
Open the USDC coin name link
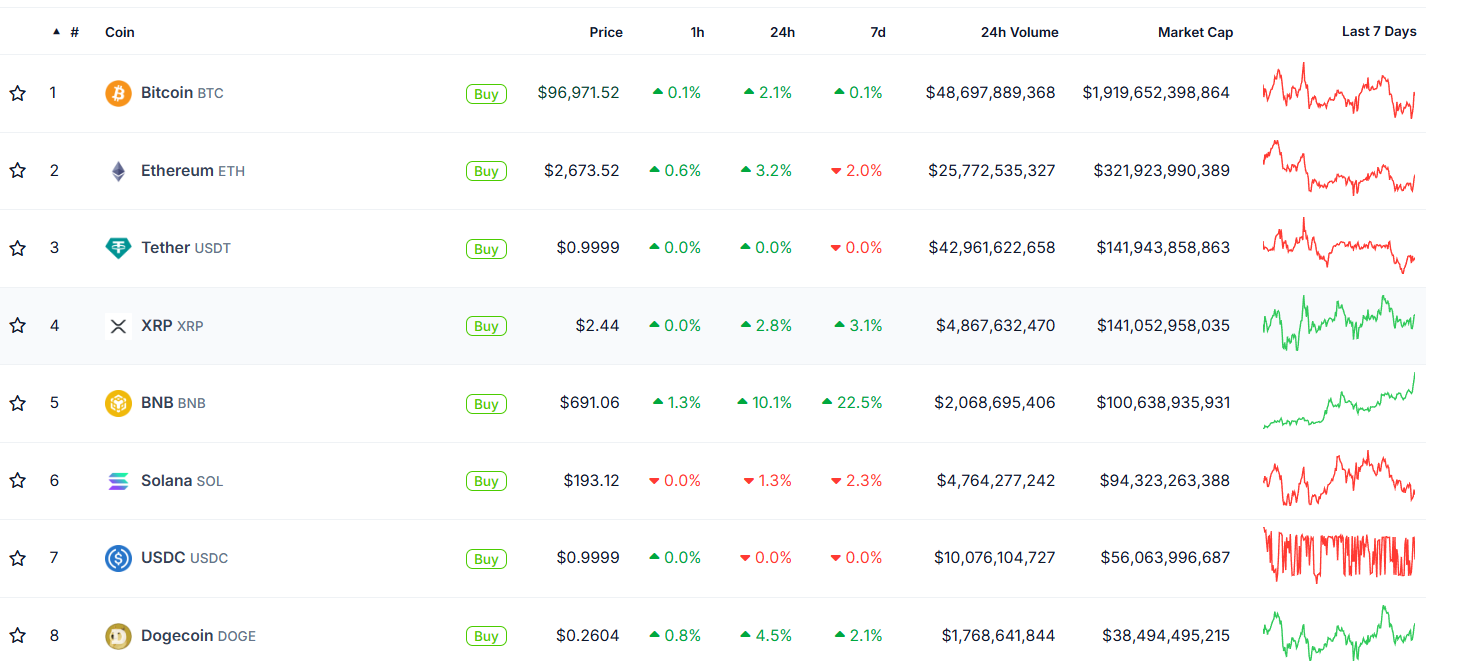point(184,558)
